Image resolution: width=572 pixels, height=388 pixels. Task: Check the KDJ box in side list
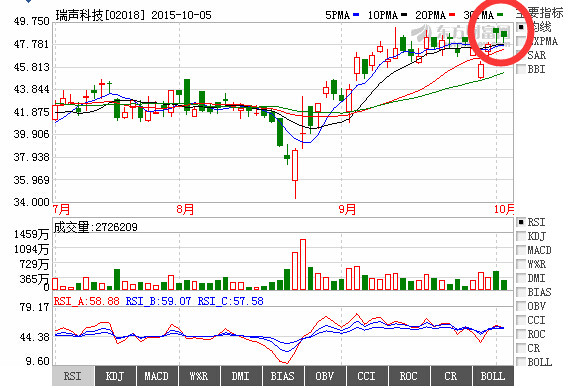[x=521, y=236]
